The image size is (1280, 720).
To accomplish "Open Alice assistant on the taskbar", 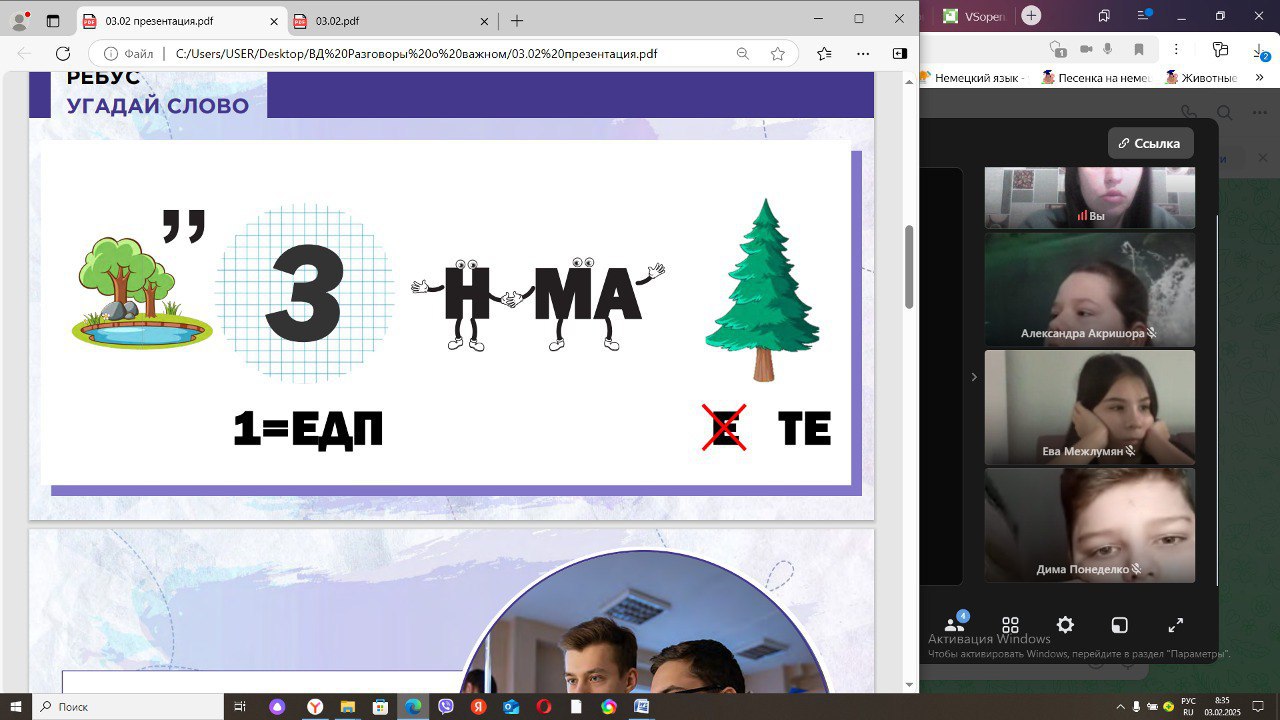I will coord(277,706).
